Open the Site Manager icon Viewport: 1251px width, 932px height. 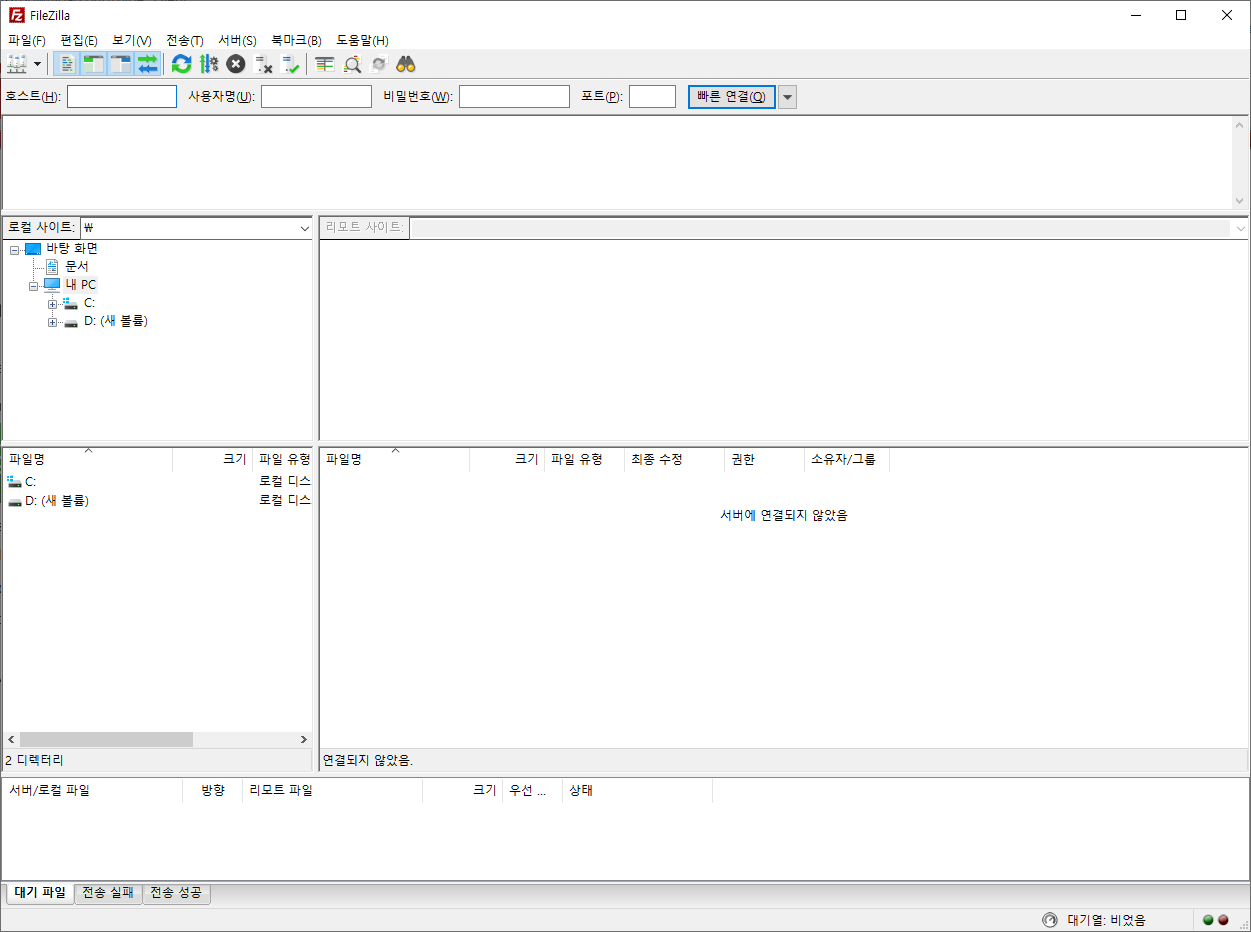[17, 64]
